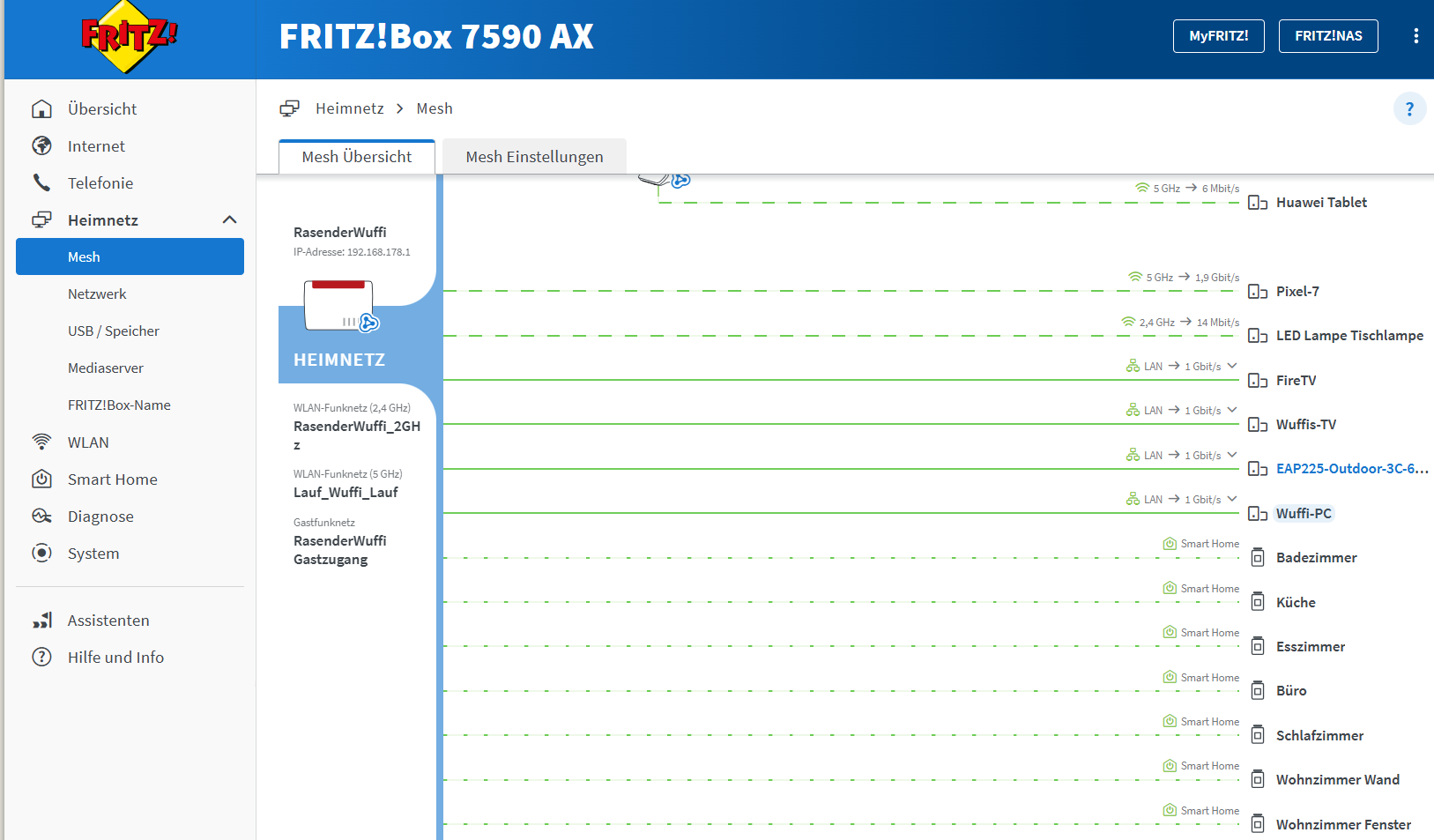Click the Mesh breadcrumb text
Screen dimensions: 1434x840
[x=435, y=108]
